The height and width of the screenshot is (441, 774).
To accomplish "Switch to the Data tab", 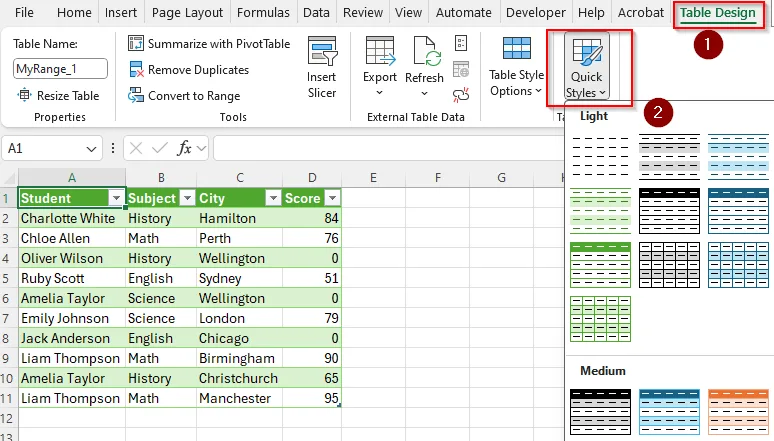I will [x=316, y=12].
